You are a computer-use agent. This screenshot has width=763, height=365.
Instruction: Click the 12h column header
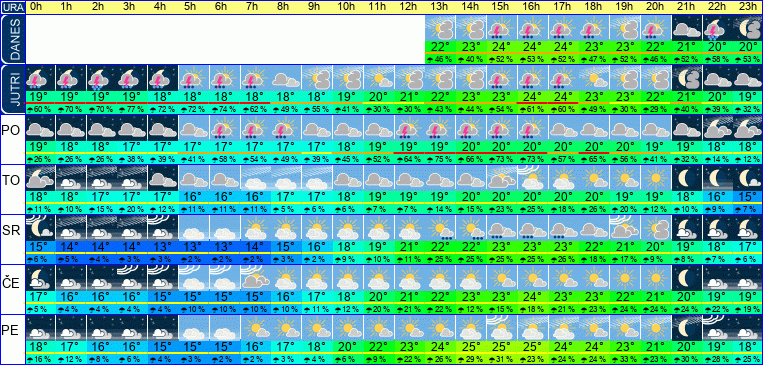pos(409,7)
